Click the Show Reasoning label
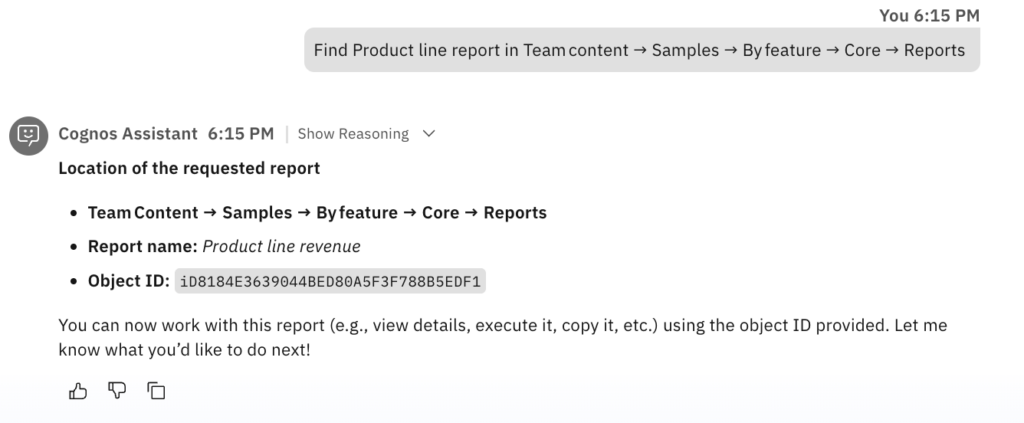This screenshot has width=1024, height=423. click(353, 134)
